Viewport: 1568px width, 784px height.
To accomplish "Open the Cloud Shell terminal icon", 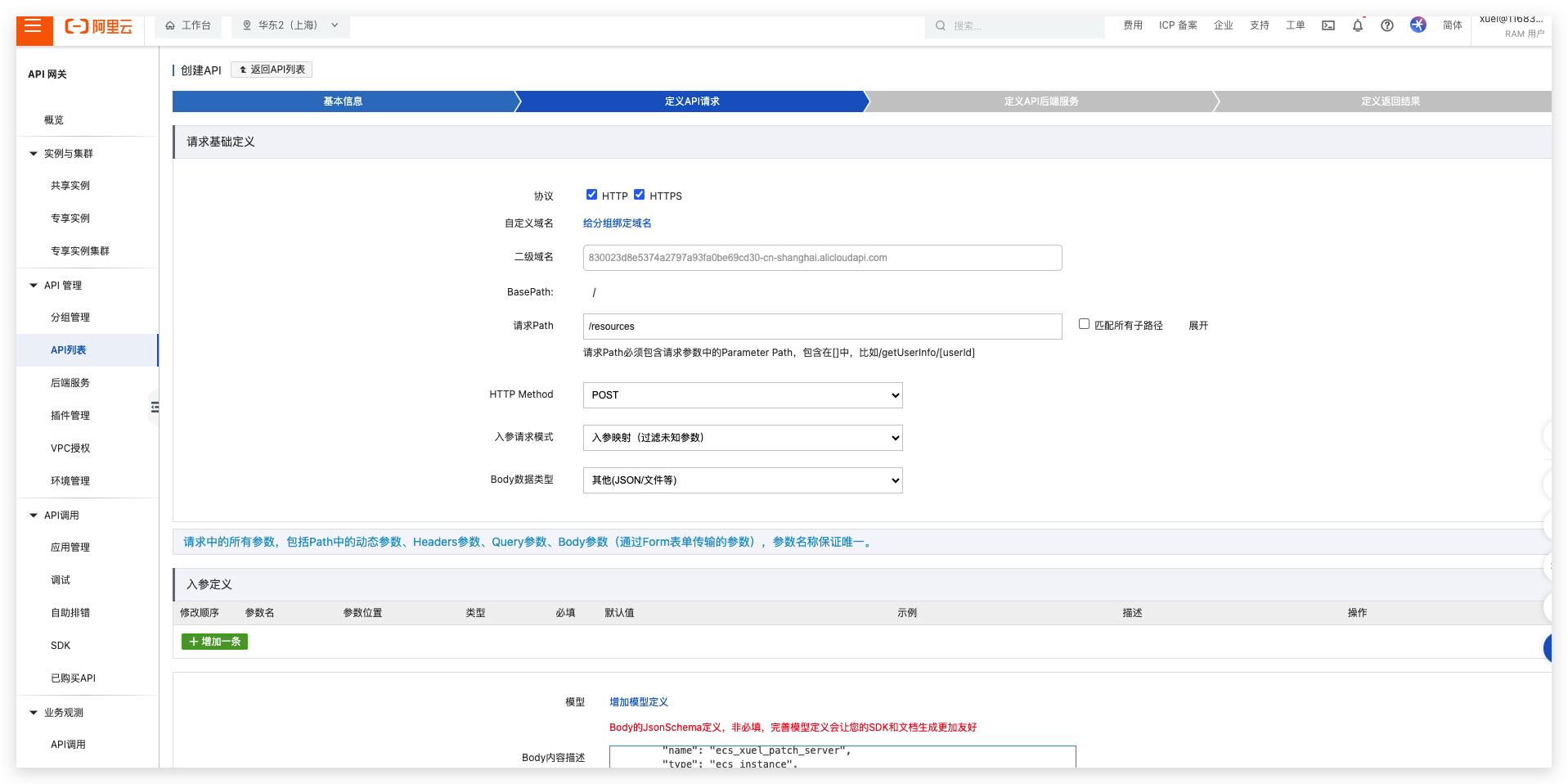I will pyautogui.click(x=1328, y=25).
